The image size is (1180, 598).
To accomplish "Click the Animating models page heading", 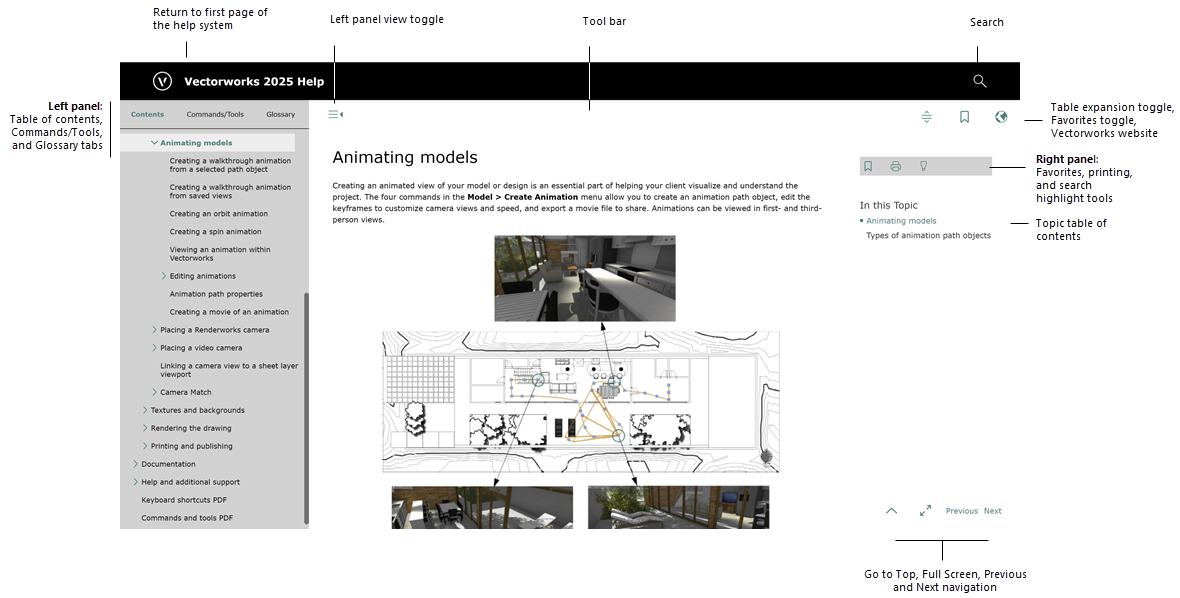I will click(x=405, y=157).
